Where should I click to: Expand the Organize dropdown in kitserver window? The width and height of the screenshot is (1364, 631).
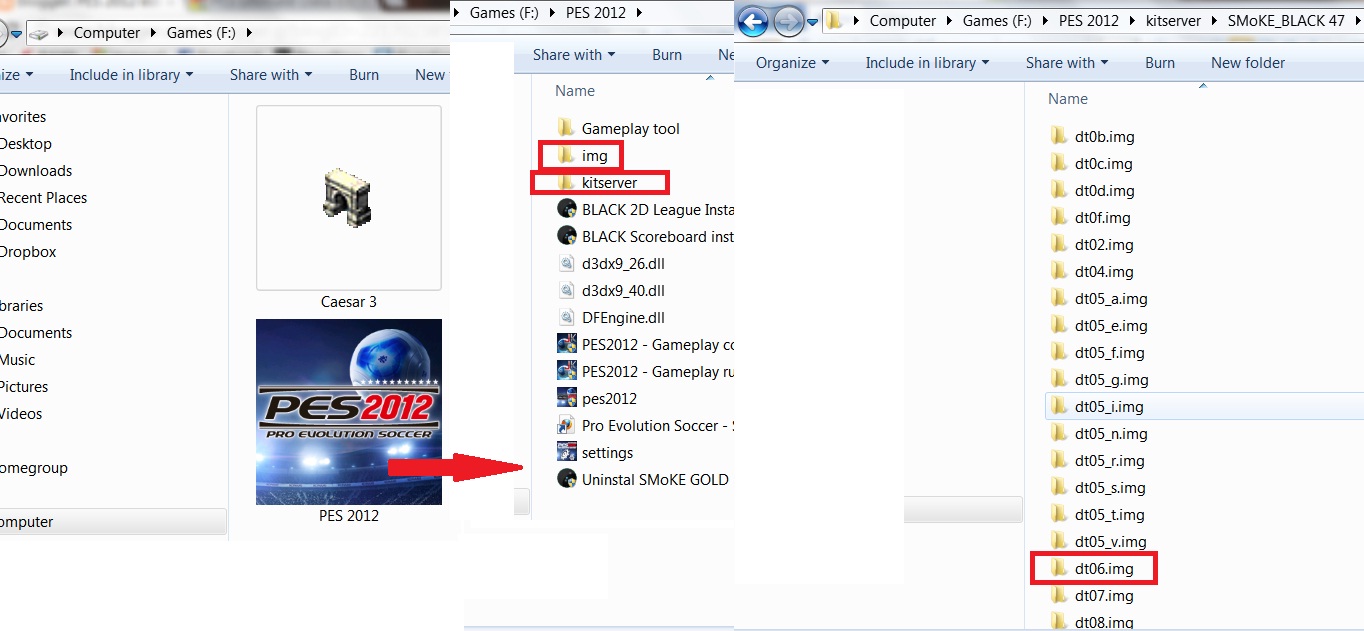(x=792, y=62)
